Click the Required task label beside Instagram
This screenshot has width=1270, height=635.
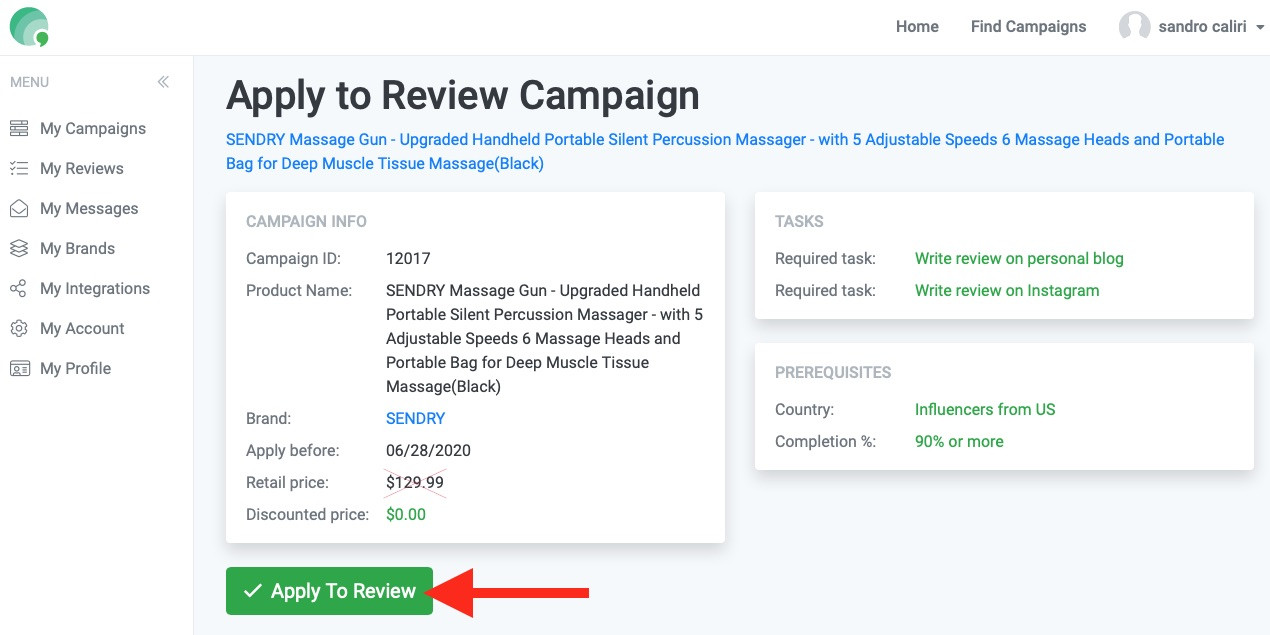[825, 290]
